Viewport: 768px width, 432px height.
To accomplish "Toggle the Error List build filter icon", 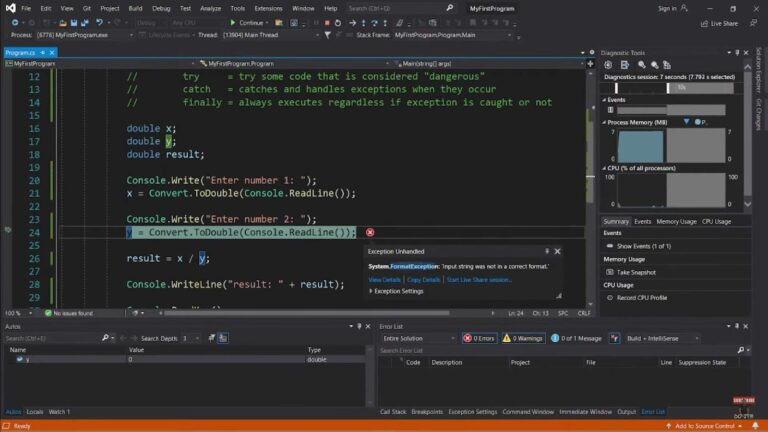I will (614, 338).
